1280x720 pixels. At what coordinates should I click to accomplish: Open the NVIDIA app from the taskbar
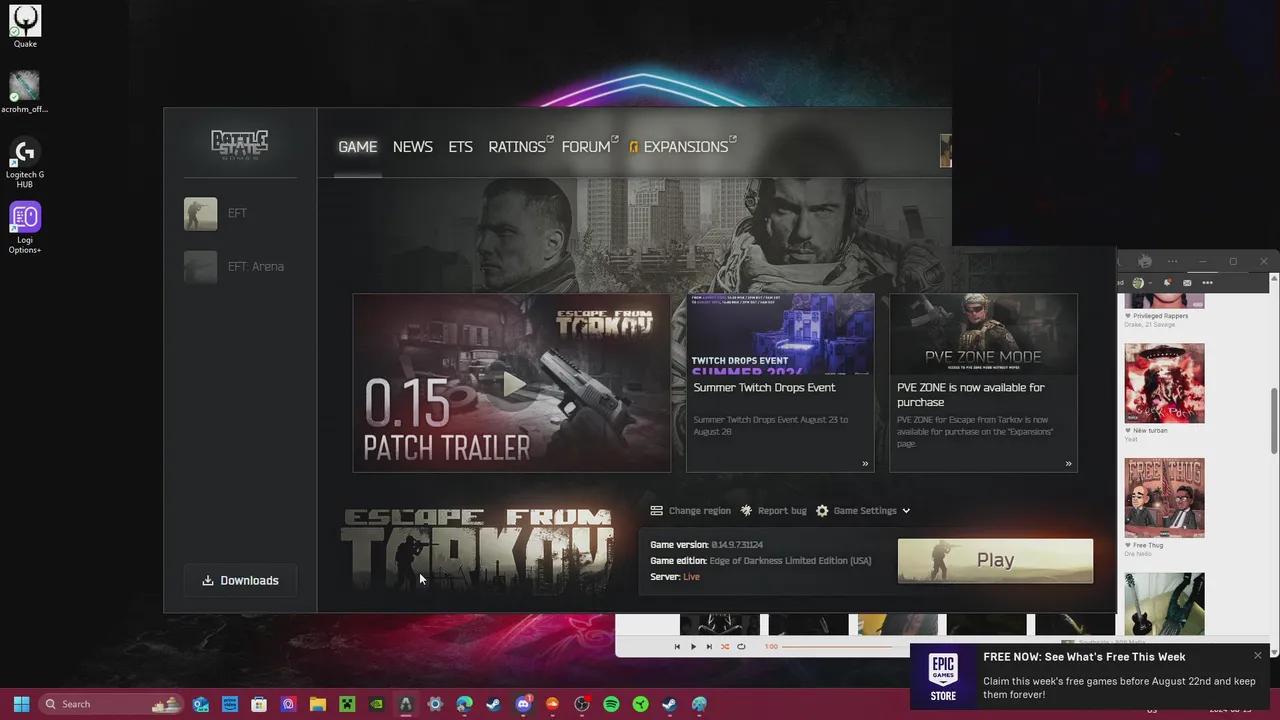[376, 704]
